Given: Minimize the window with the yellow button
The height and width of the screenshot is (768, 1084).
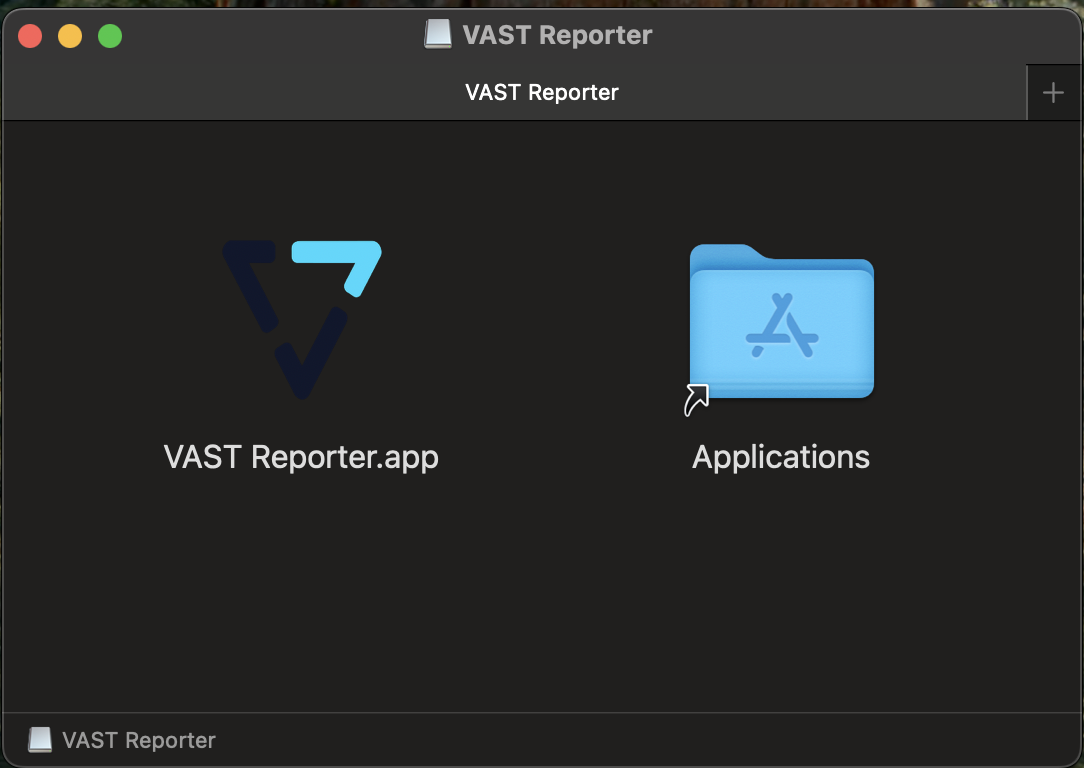Looking at the screenshot, I should point(69,34).
